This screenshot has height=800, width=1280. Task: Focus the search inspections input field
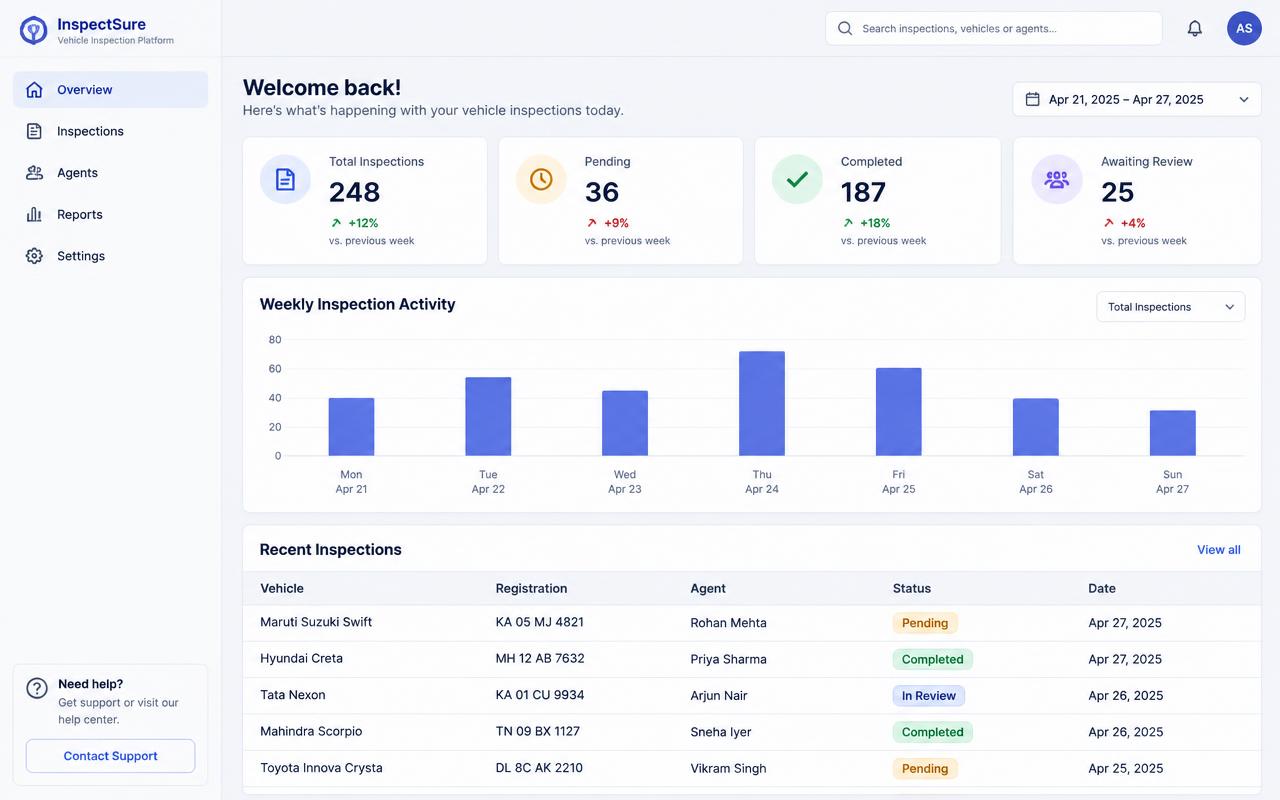coord(994,28)
